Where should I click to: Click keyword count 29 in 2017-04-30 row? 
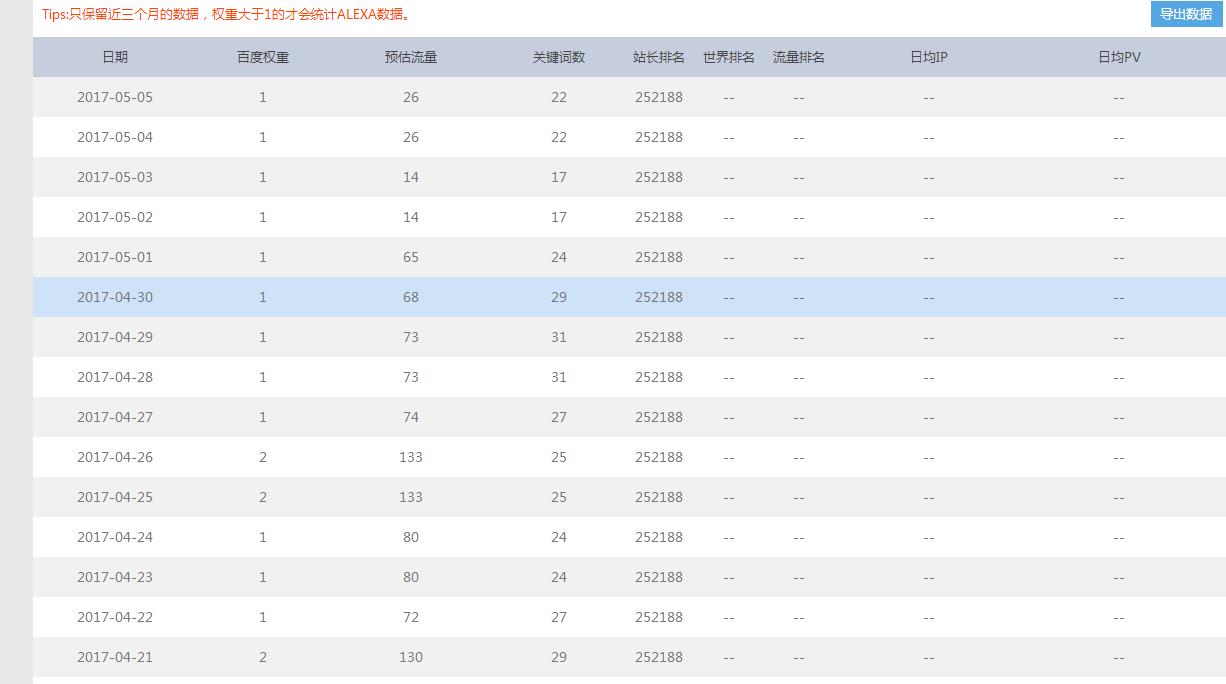(x=559, y=297)
